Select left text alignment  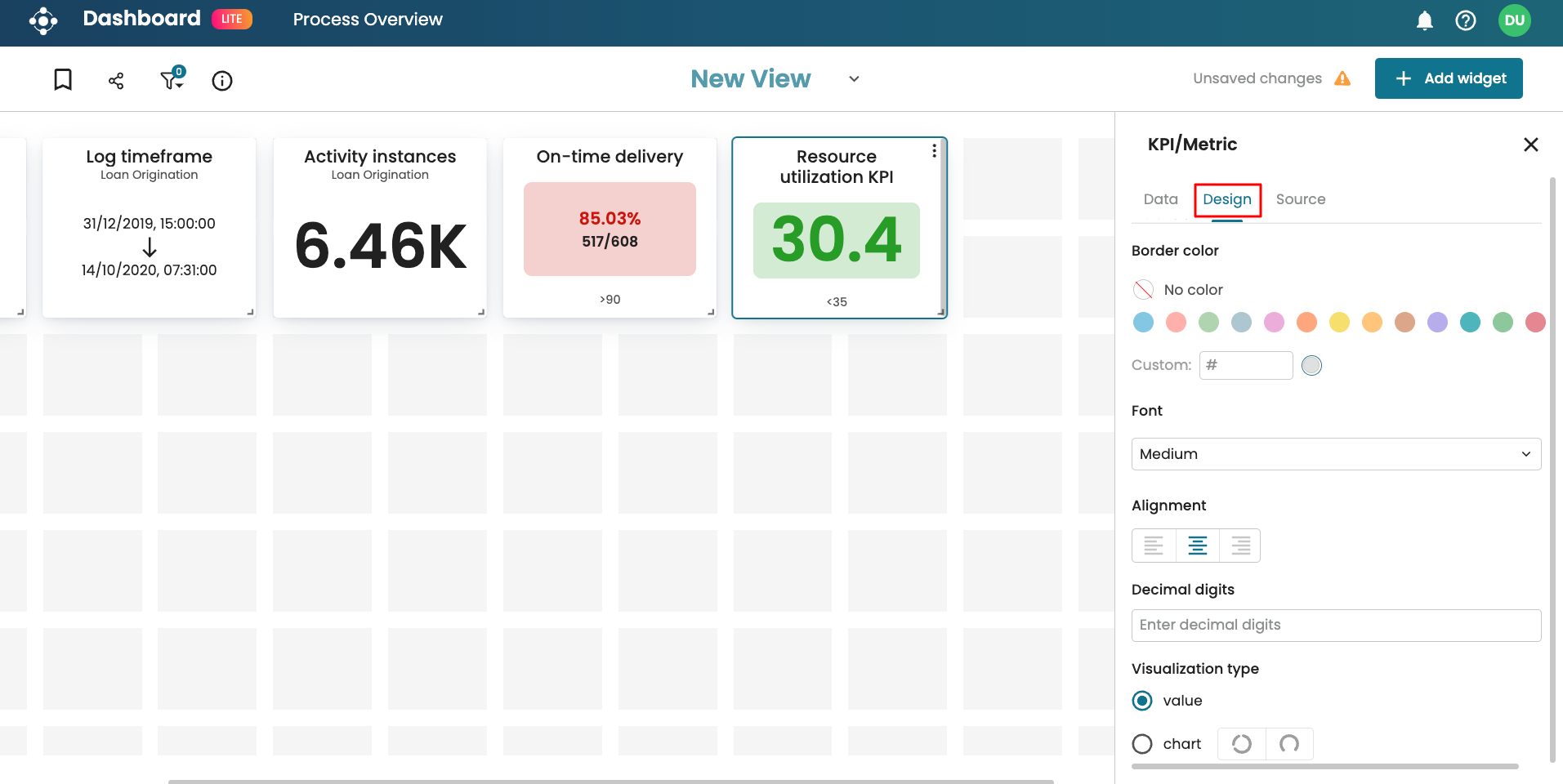[x=1154, y=546]
